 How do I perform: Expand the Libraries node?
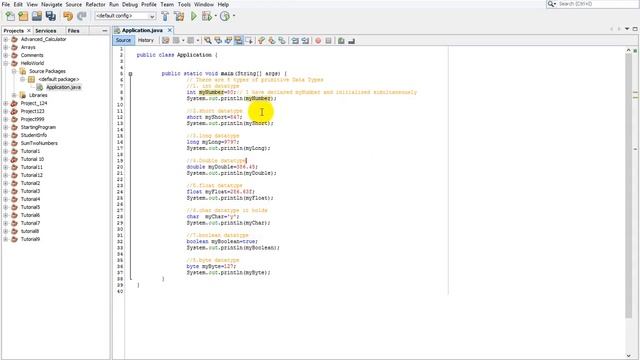click(14, 95)
